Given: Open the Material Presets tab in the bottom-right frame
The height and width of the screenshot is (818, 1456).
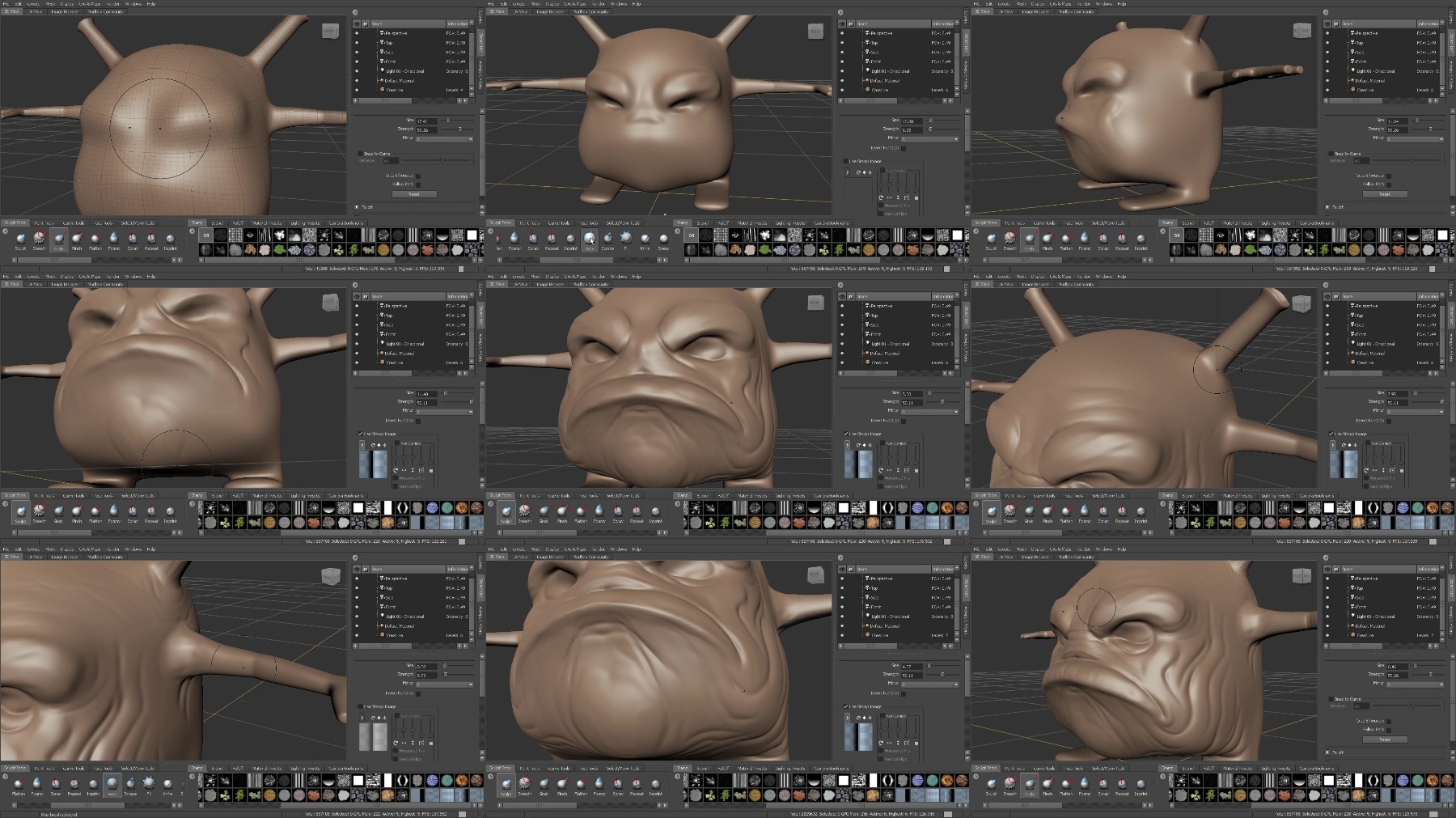Looking at the screenshot, I should coord(1238,769).
